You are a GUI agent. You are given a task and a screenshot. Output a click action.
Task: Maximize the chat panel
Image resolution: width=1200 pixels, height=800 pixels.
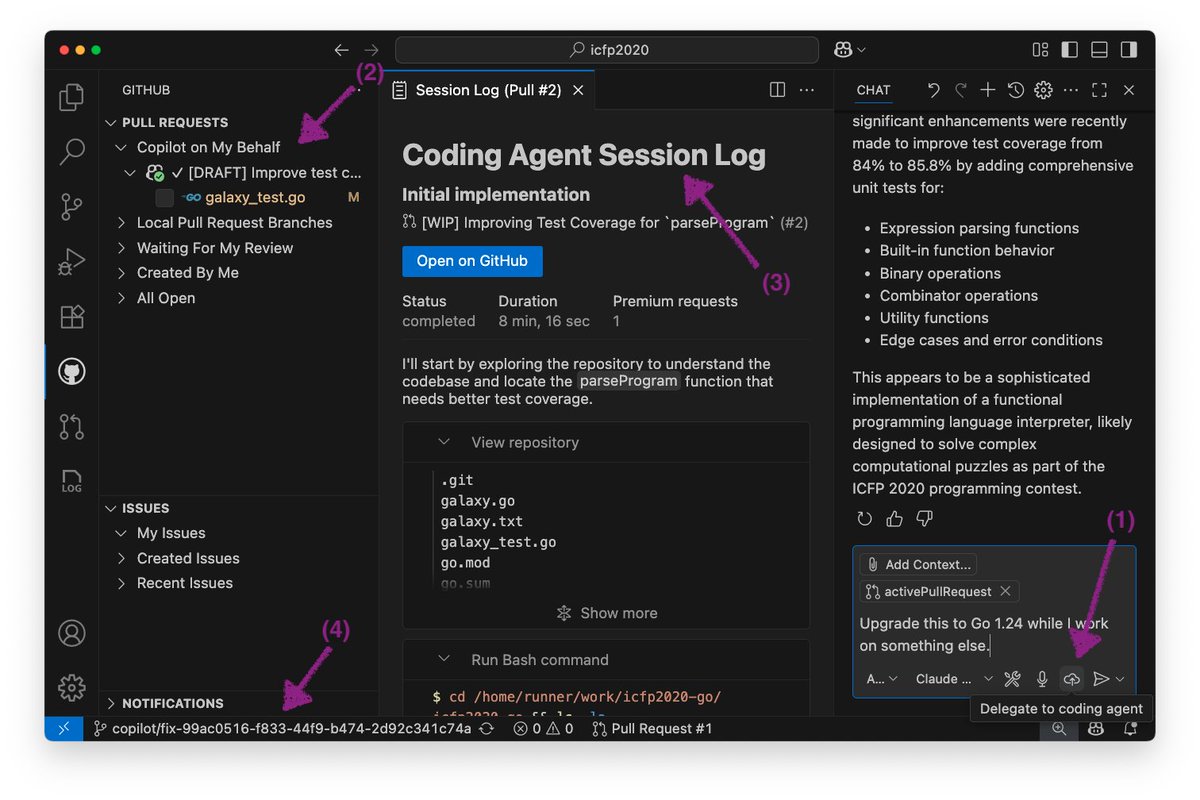pos(1099,90)
